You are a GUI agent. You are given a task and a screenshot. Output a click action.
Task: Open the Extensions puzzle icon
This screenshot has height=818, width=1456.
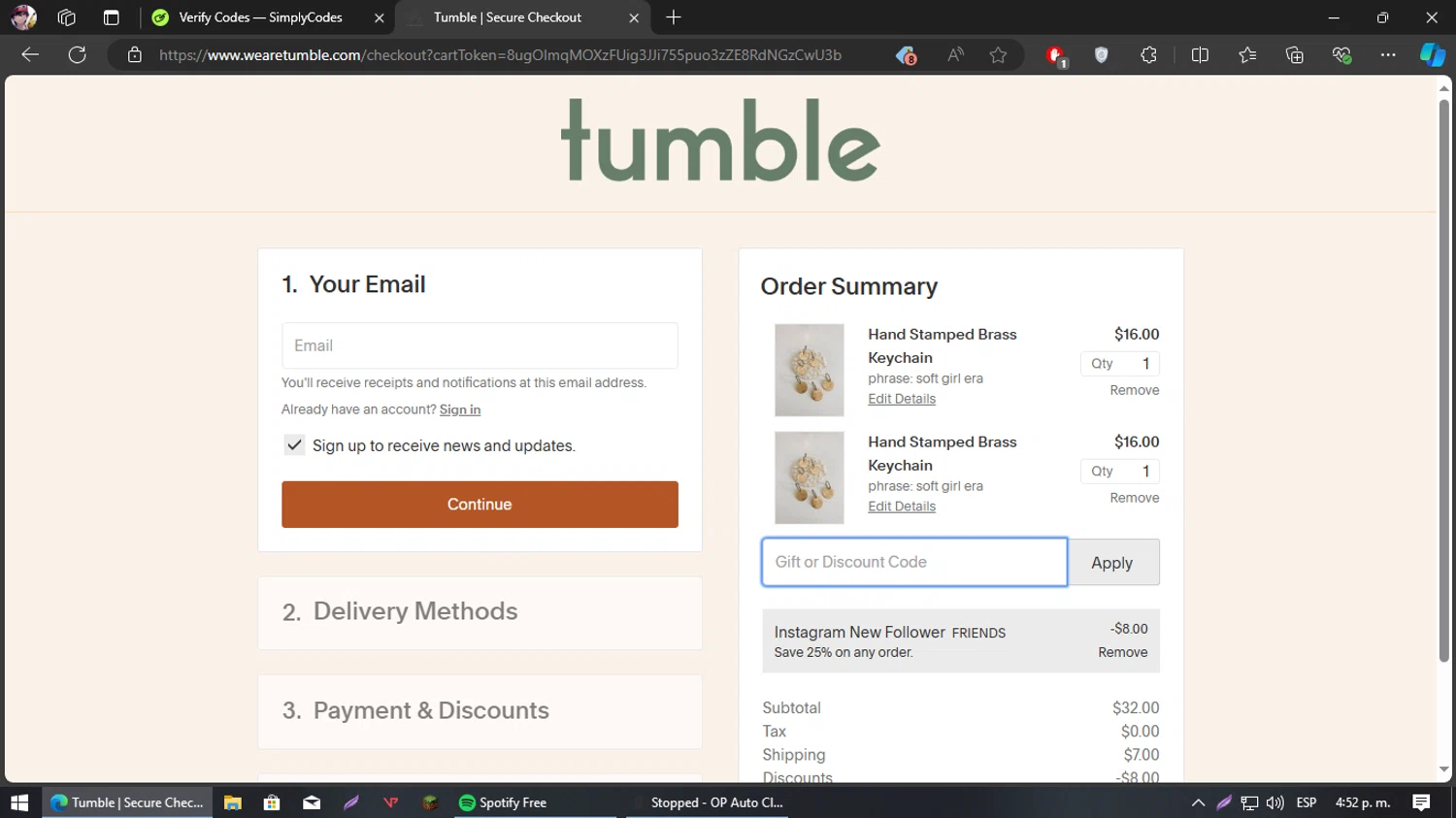(1148, 55)
